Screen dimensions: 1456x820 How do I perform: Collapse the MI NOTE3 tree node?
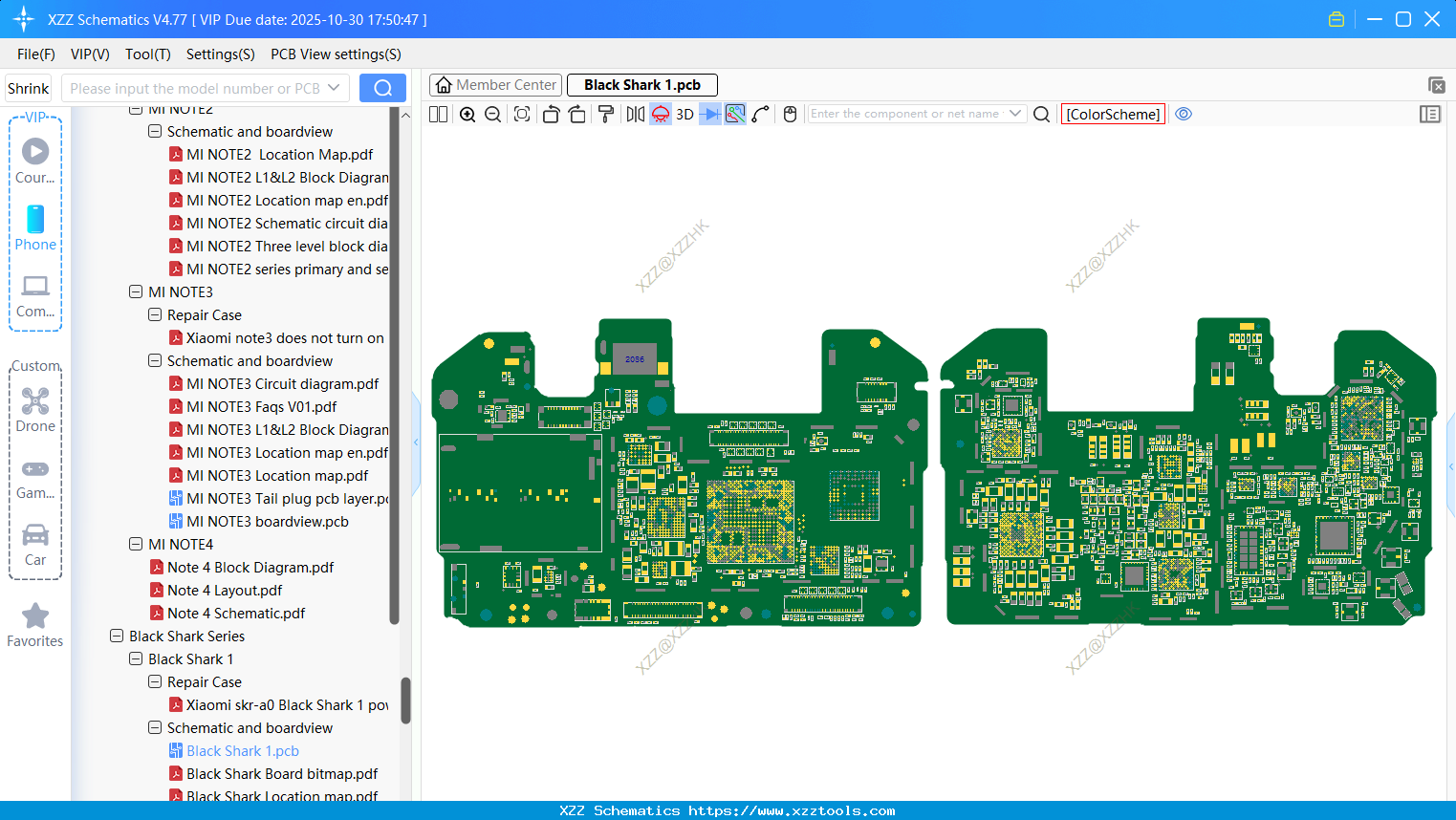tap(136, 292)
